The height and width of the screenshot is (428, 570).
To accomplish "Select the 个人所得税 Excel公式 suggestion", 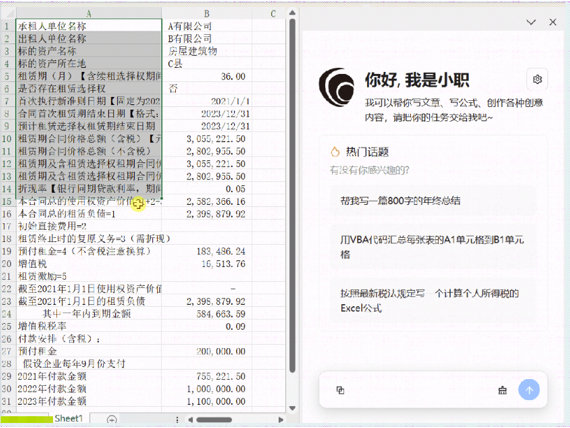I will pyautogui.click(x=433, y=301).
